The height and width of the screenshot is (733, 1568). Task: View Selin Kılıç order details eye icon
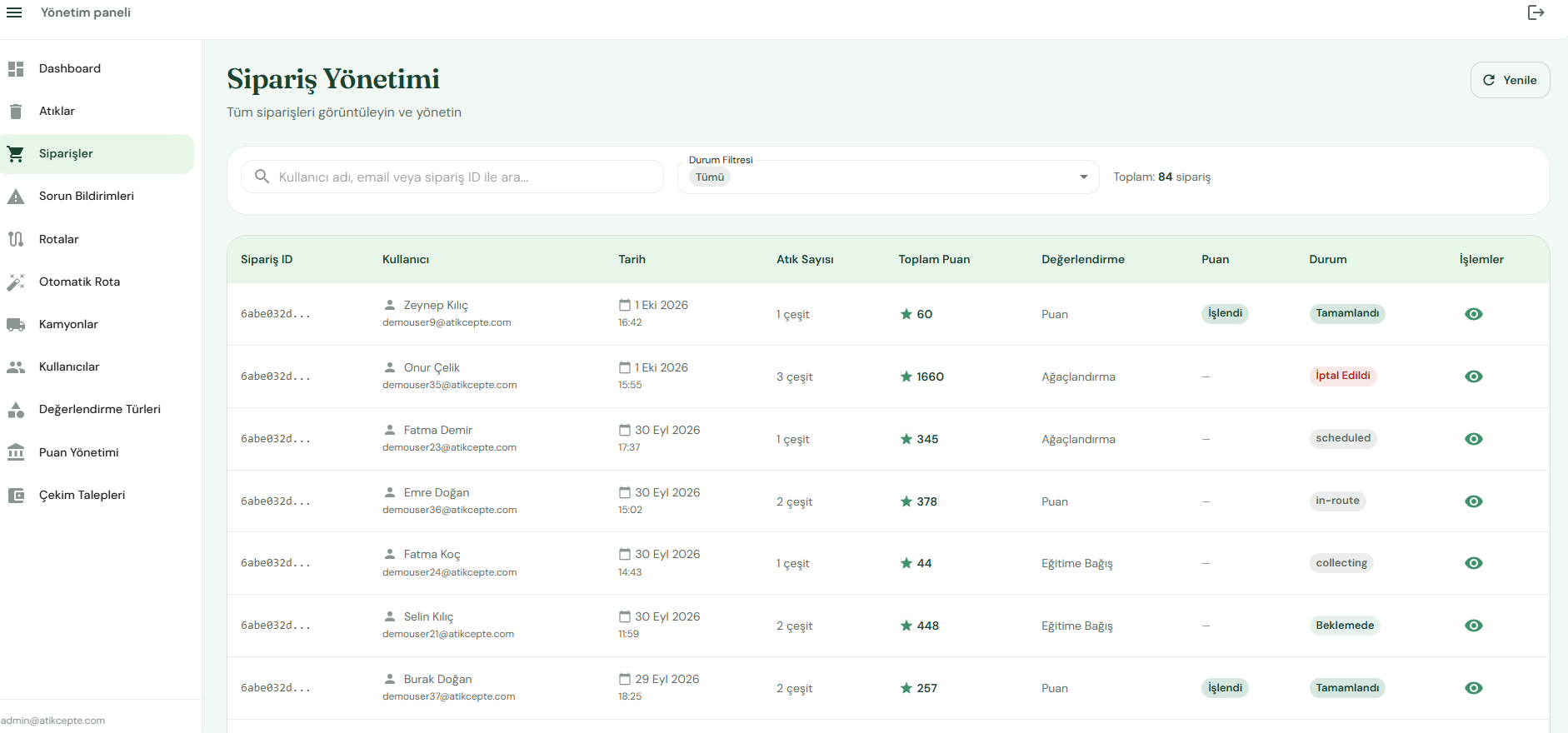pos(1474,626)
